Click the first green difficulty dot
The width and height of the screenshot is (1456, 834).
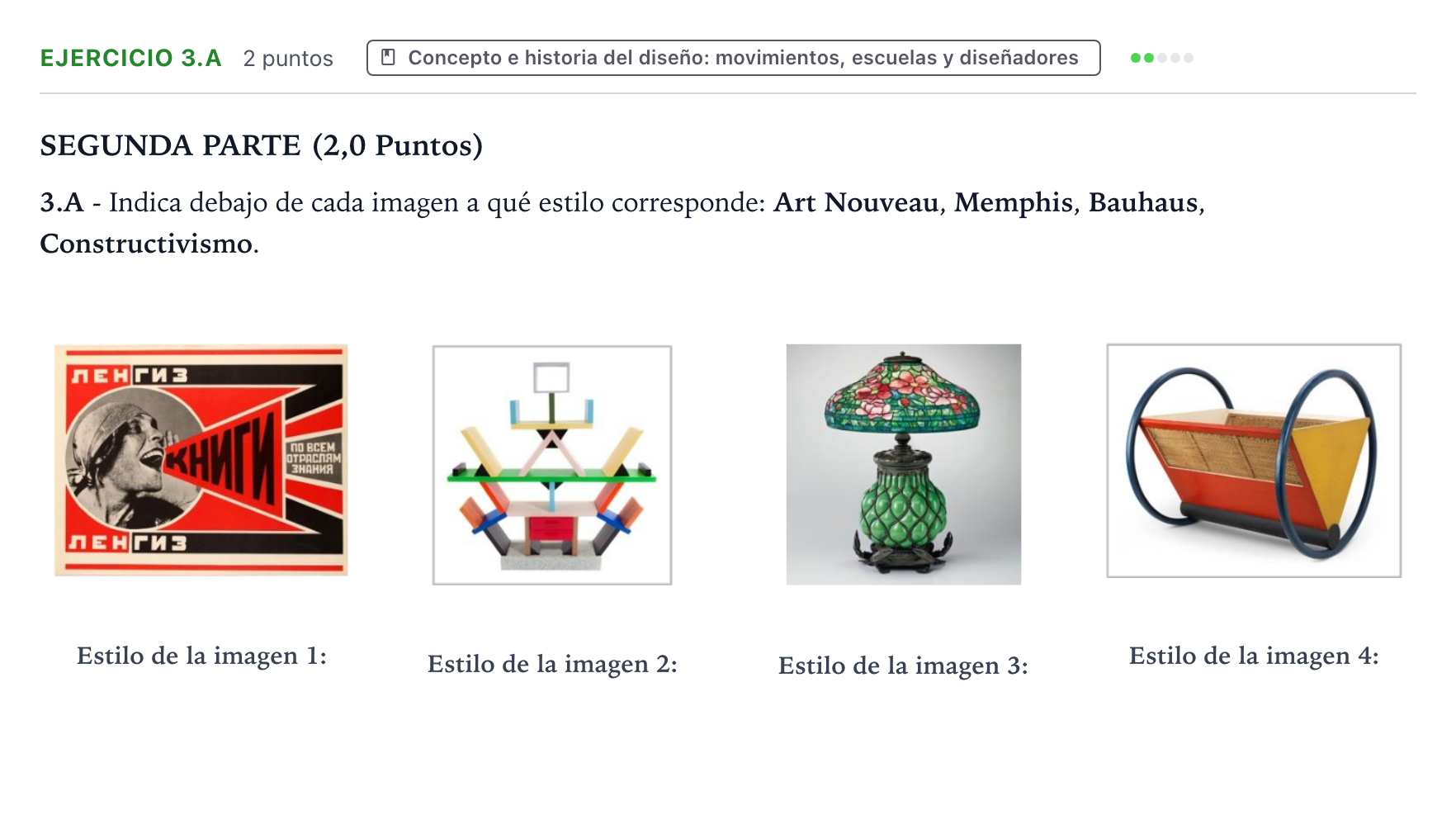tap(1136, 58)
